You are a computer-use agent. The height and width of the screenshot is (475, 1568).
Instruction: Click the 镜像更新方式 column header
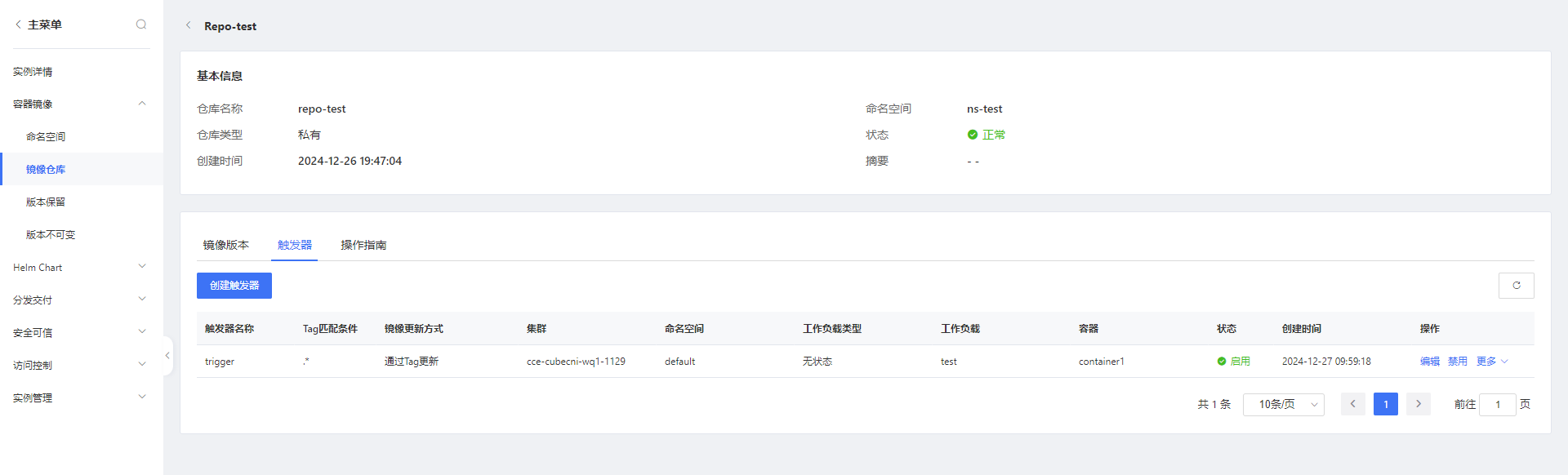click(x=414, y=329)
